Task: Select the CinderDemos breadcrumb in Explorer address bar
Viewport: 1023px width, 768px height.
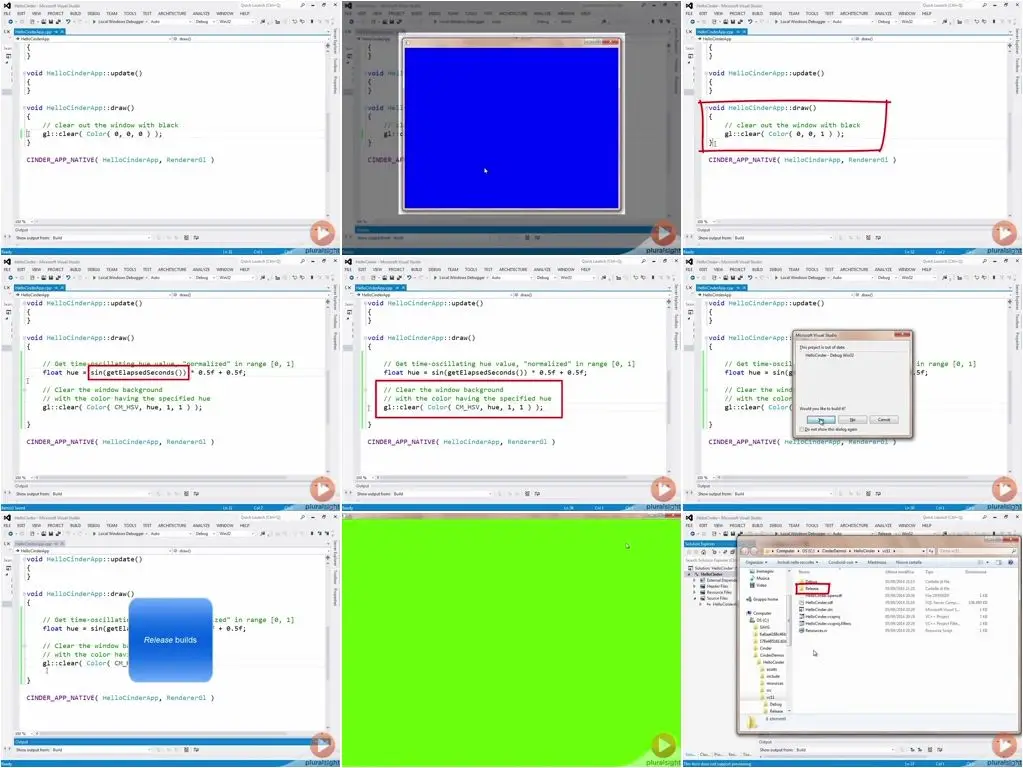Action: [832, 551]
